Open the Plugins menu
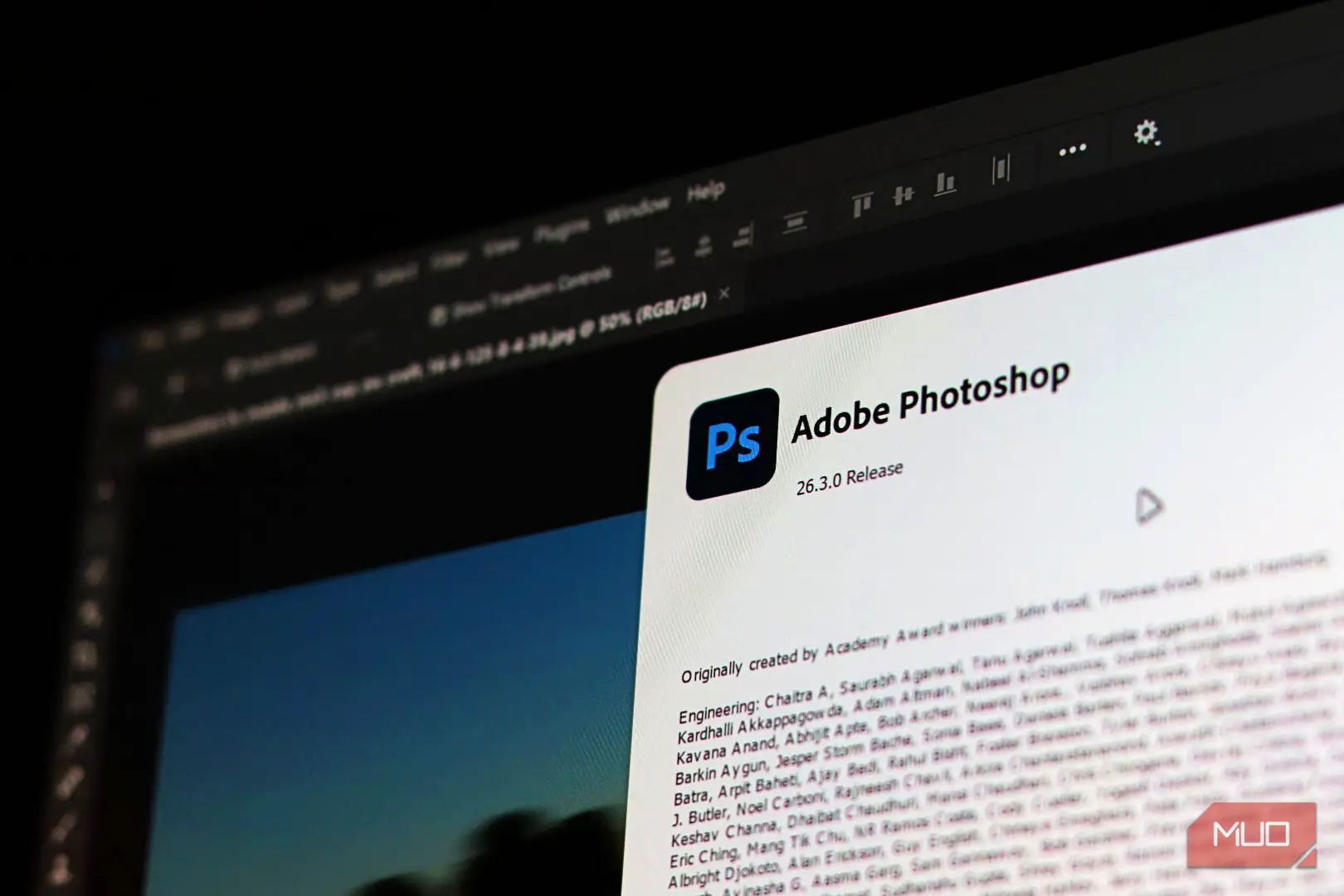This screenshot has height=896, width=1344. click(x=562, y=231)
